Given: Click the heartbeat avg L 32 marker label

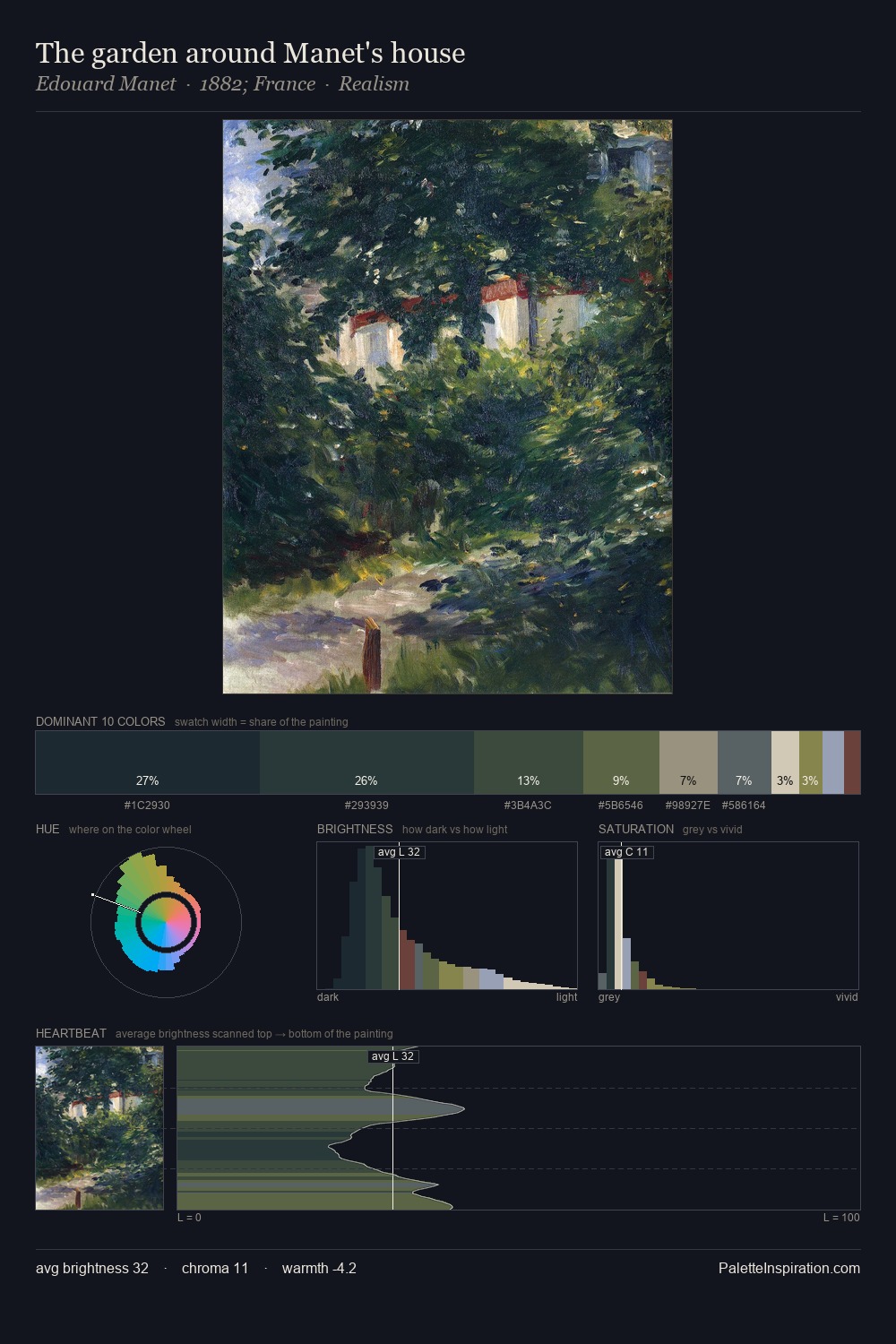Looking at the screenshot, I should (392, 1056).
